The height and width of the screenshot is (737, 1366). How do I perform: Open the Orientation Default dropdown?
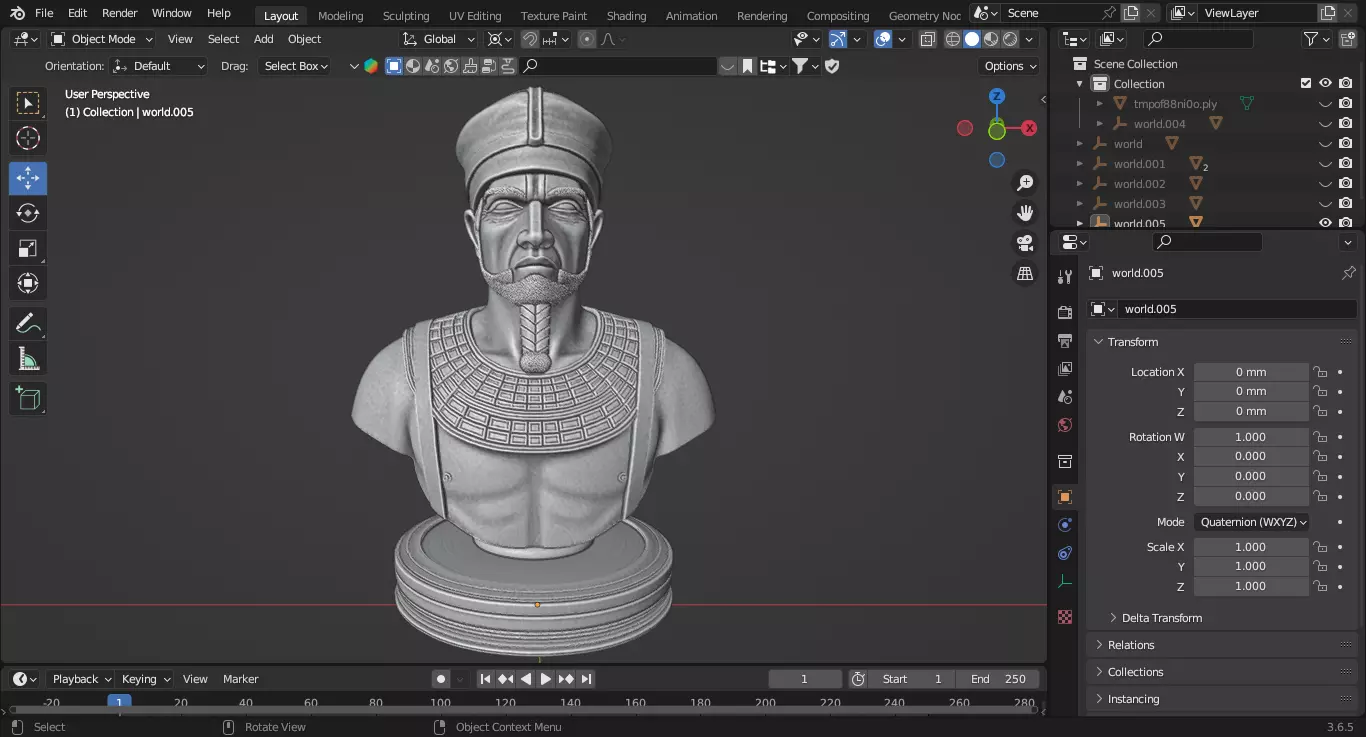159,66
